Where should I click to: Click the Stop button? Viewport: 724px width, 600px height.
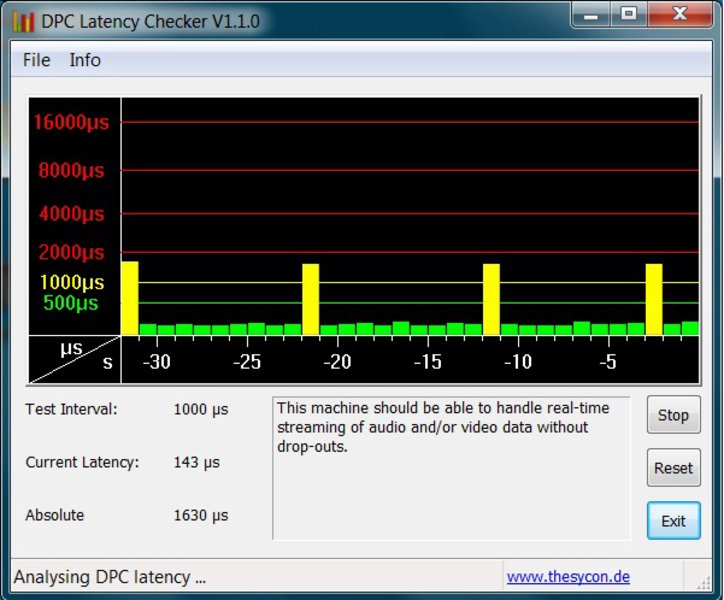pos(673,415)
